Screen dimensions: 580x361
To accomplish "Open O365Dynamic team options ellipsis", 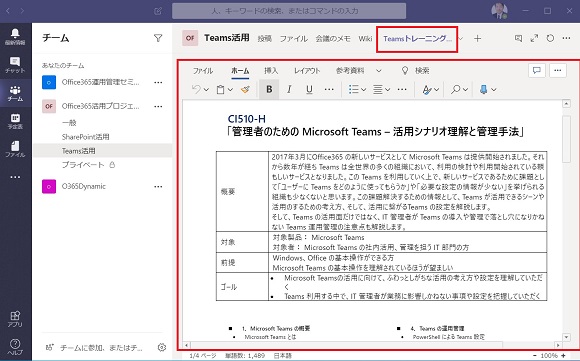I will [158, 186].
